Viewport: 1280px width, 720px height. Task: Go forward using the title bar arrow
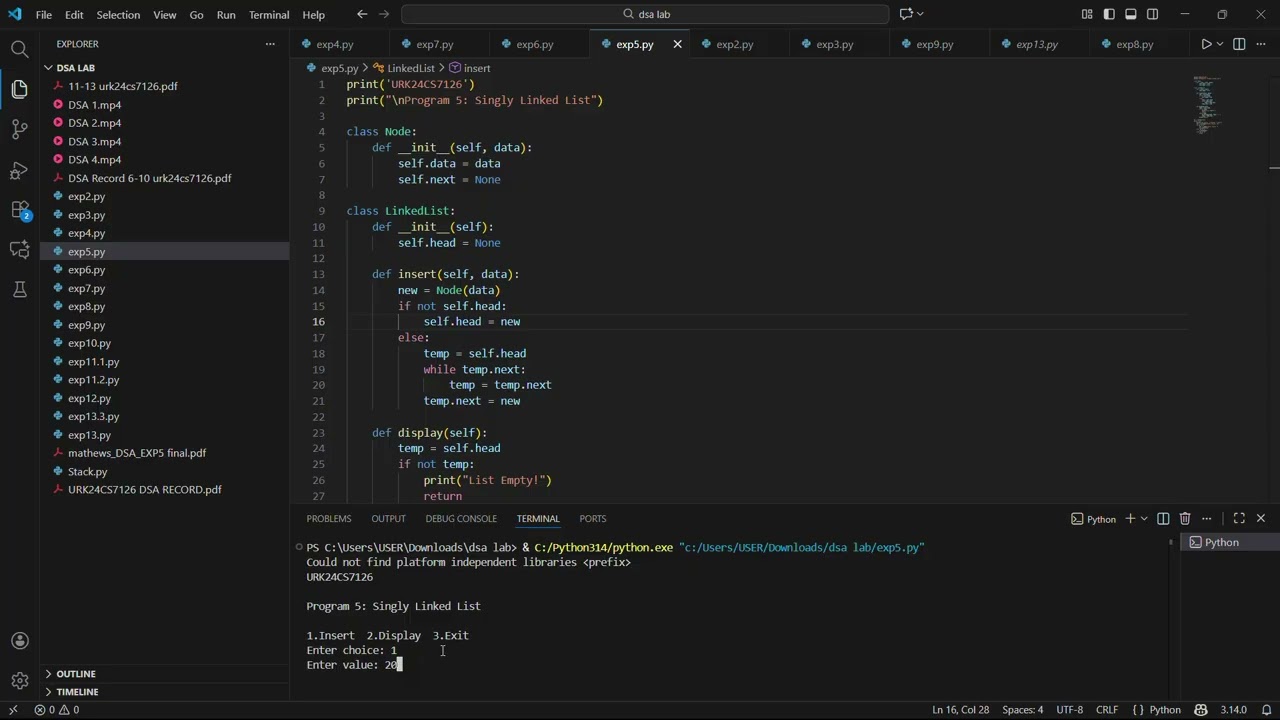point(385,14)
